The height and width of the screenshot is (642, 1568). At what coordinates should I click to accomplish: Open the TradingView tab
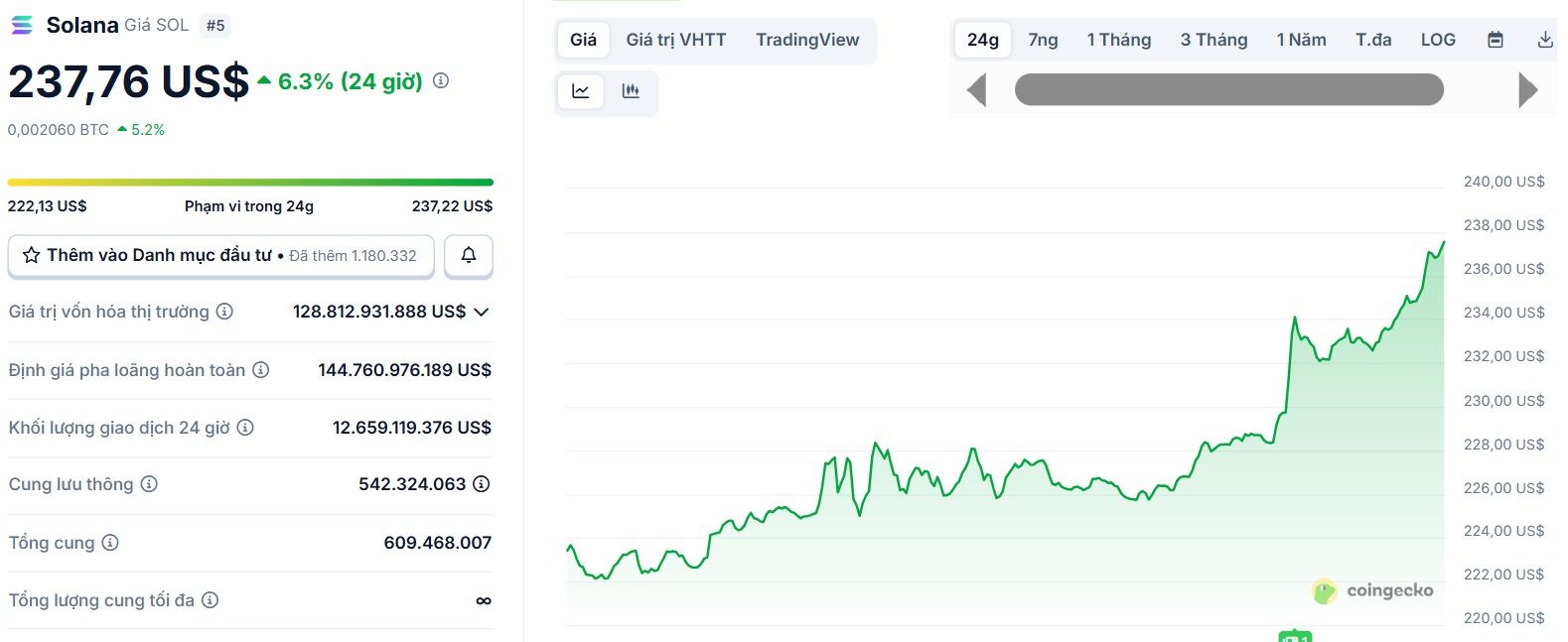click(807, 40)
